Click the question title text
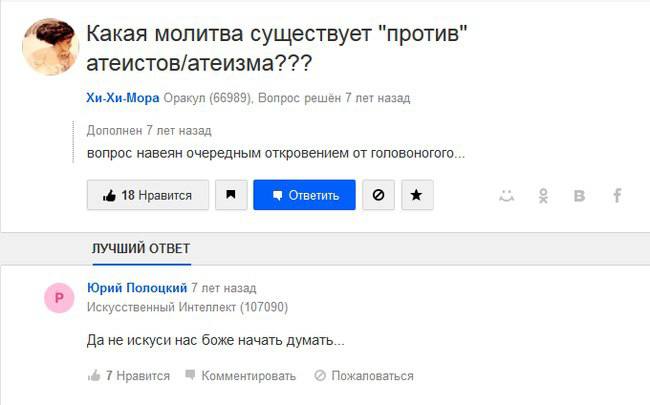Image resolution: width=650 pixels, height=405 pixels. (276, 49)
